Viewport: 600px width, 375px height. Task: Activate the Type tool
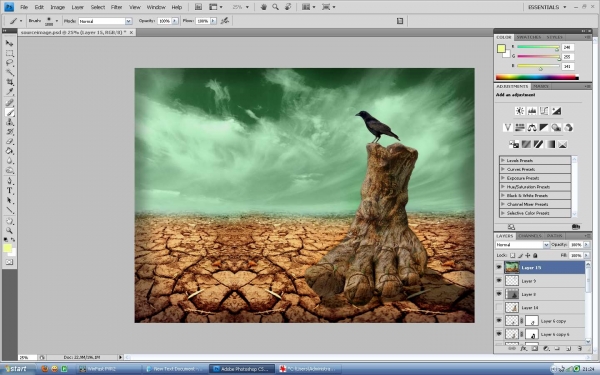tap(10, 191)
